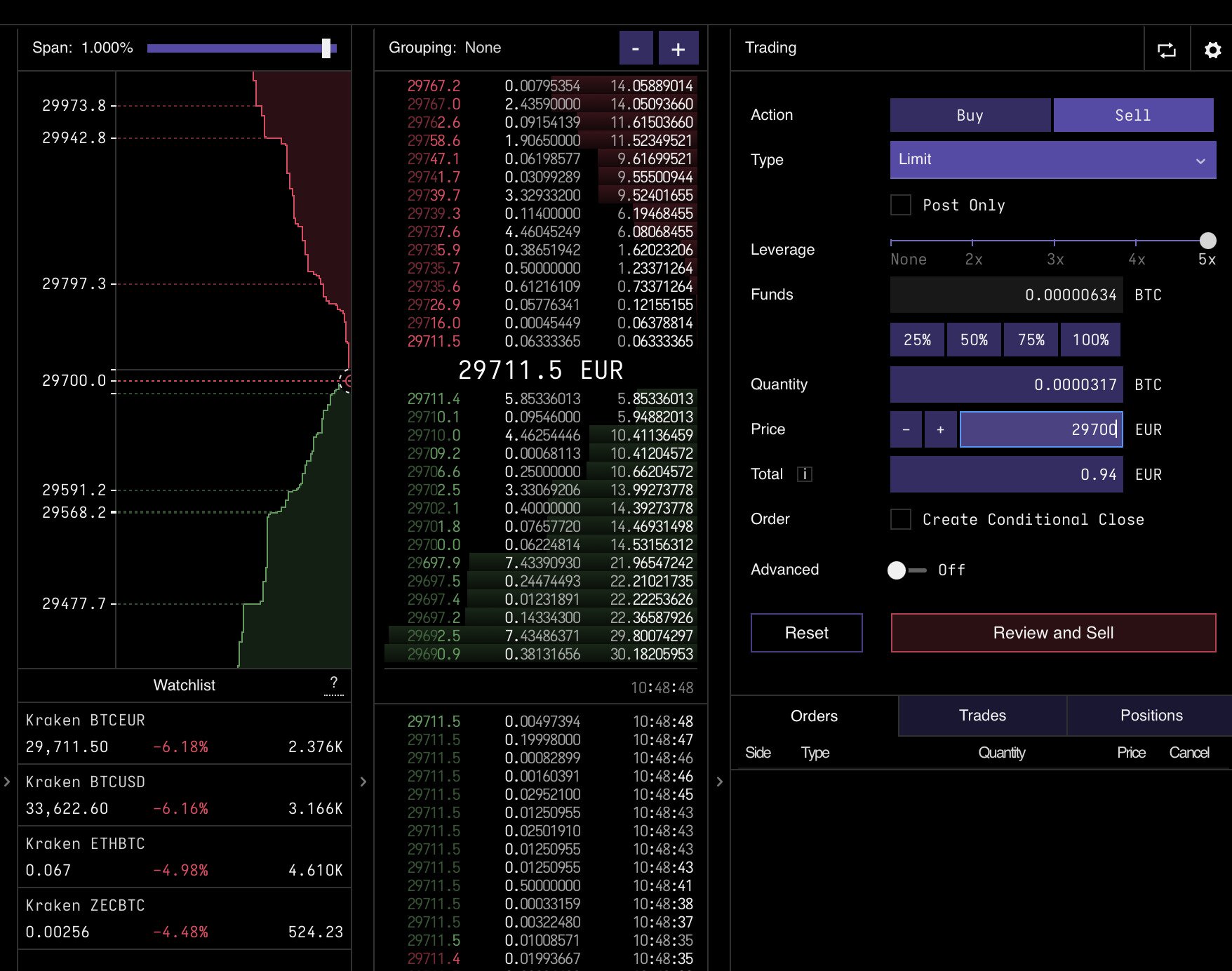The height and width of the screenshot is (971, 1232).
Task: Select the Buy action
Action: coord(970,115)
